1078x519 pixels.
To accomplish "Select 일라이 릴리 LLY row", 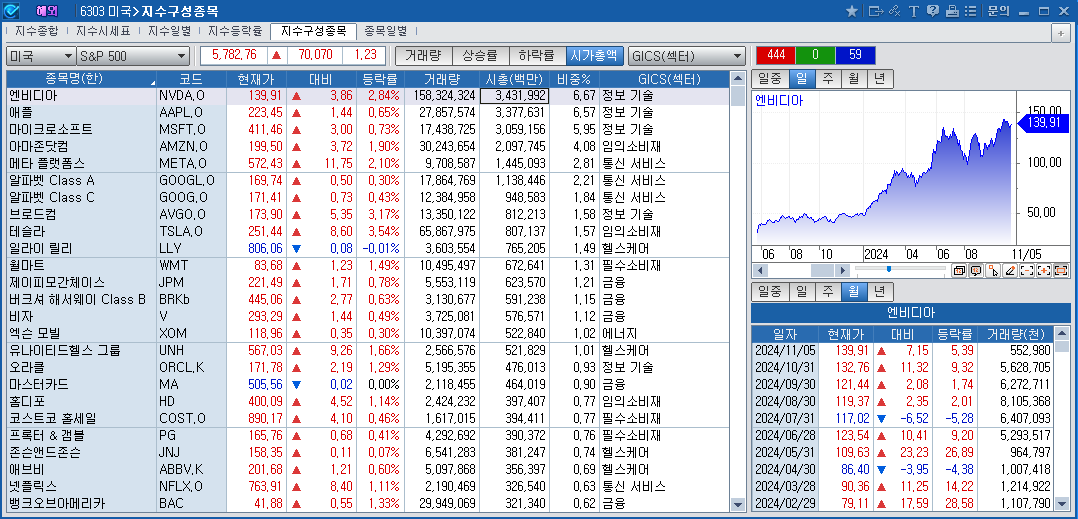I will [x=368, y=248].
